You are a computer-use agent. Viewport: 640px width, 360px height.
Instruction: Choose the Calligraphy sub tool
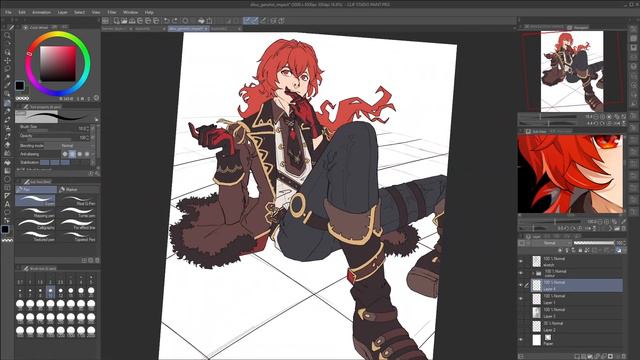(36, 224)
